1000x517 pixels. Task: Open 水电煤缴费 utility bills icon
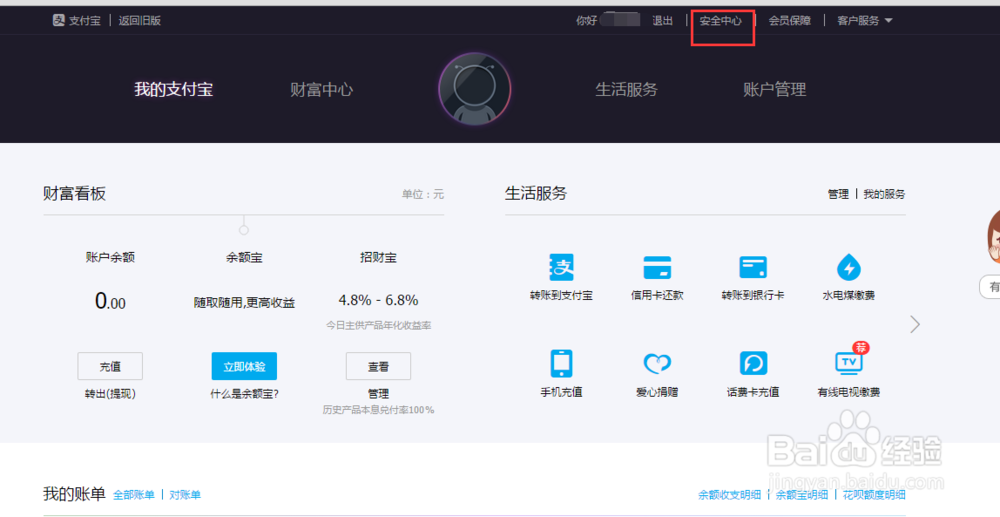click(849, 267)
